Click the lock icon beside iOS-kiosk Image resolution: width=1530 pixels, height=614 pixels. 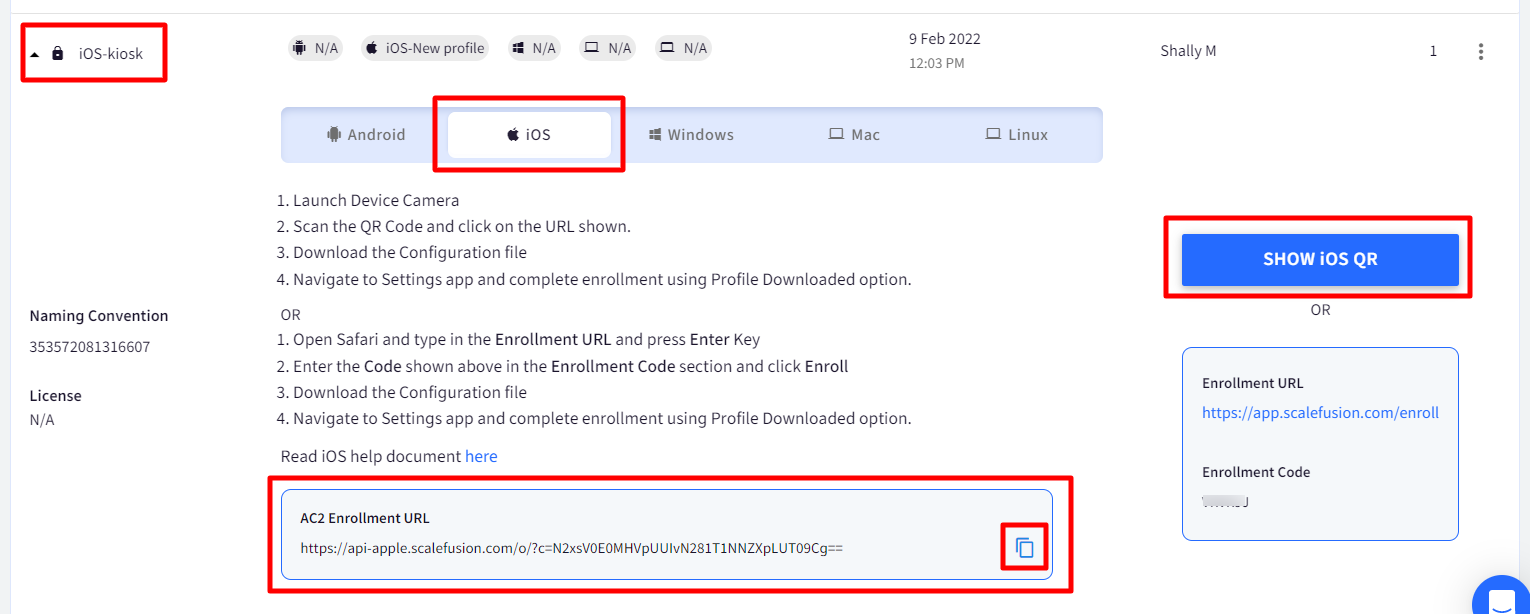pos(58,53)
